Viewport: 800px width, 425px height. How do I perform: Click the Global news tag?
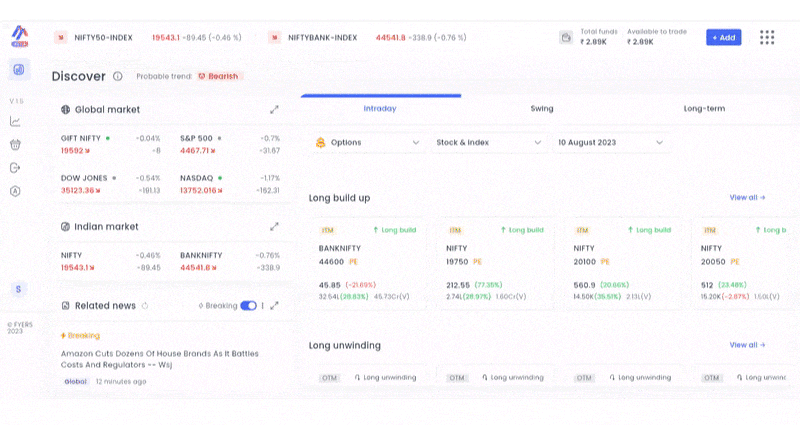point(76,382)
